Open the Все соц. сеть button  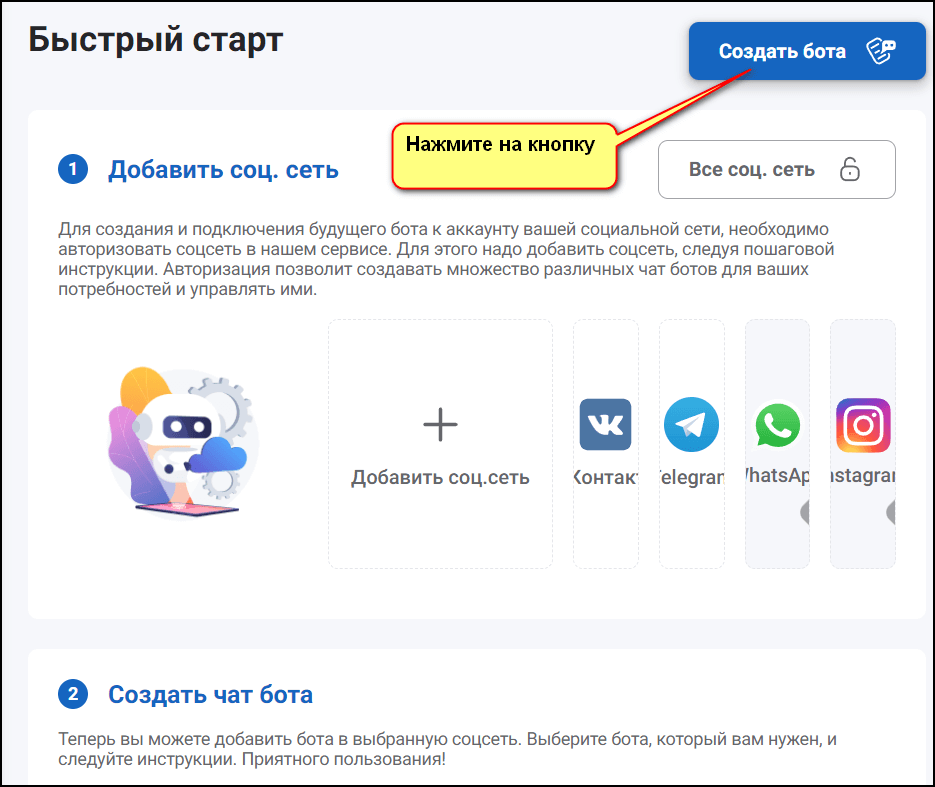point(752,170)
